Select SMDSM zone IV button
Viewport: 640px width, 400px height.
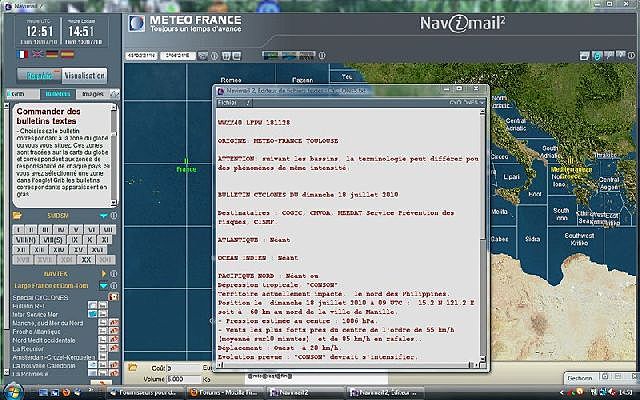click(60, 230)
